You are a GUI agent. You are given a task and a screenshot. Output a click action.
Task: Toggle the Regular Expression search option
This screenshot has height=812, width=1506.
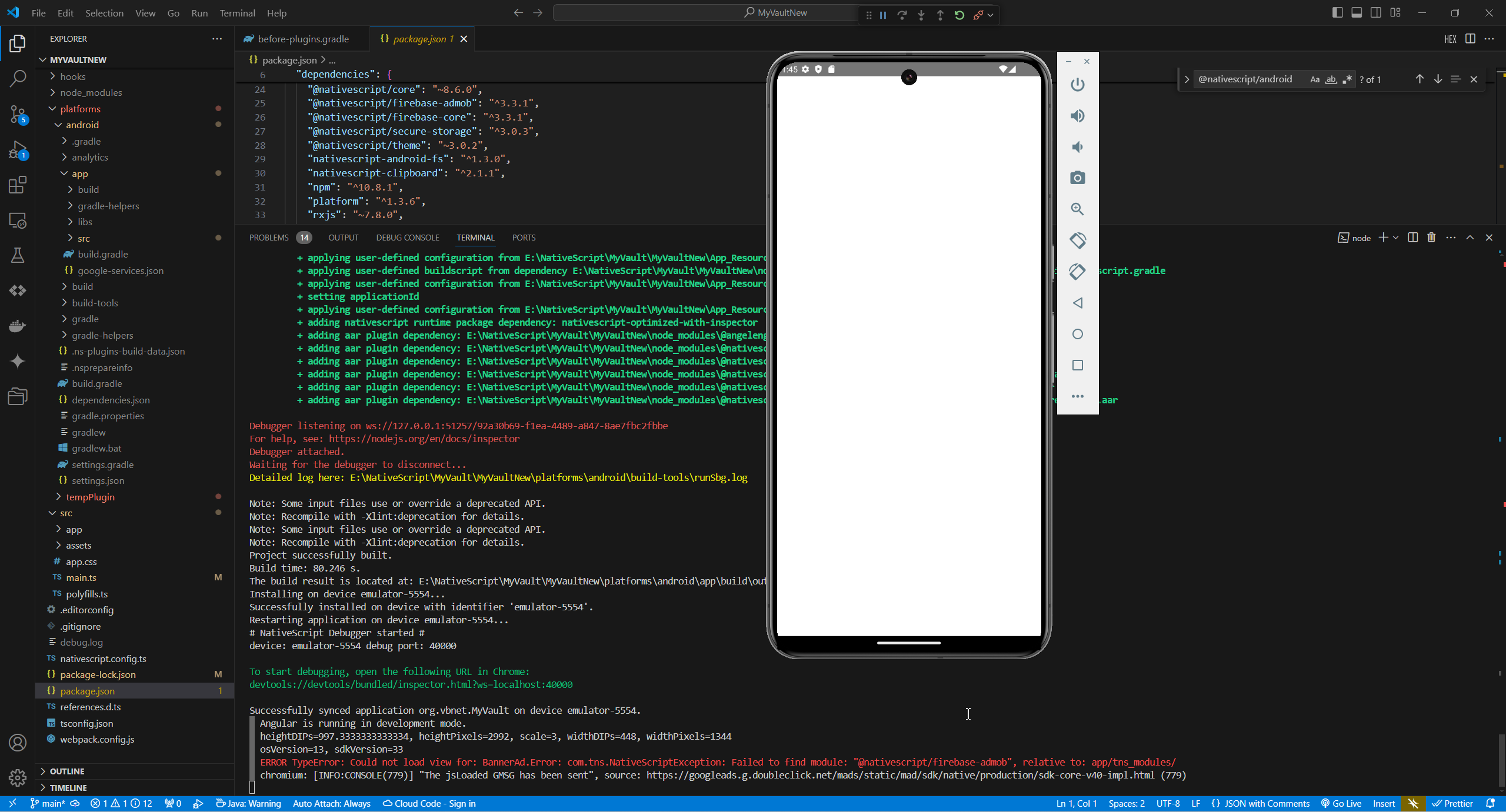tap(1346, 79)
